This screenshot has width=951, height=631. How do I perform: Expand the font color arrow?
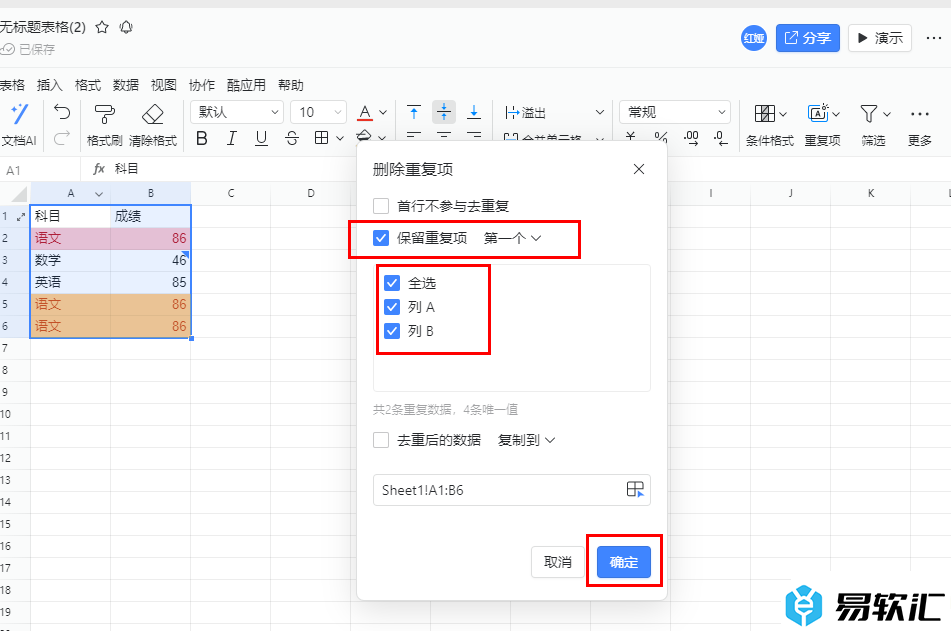(383, 112)
